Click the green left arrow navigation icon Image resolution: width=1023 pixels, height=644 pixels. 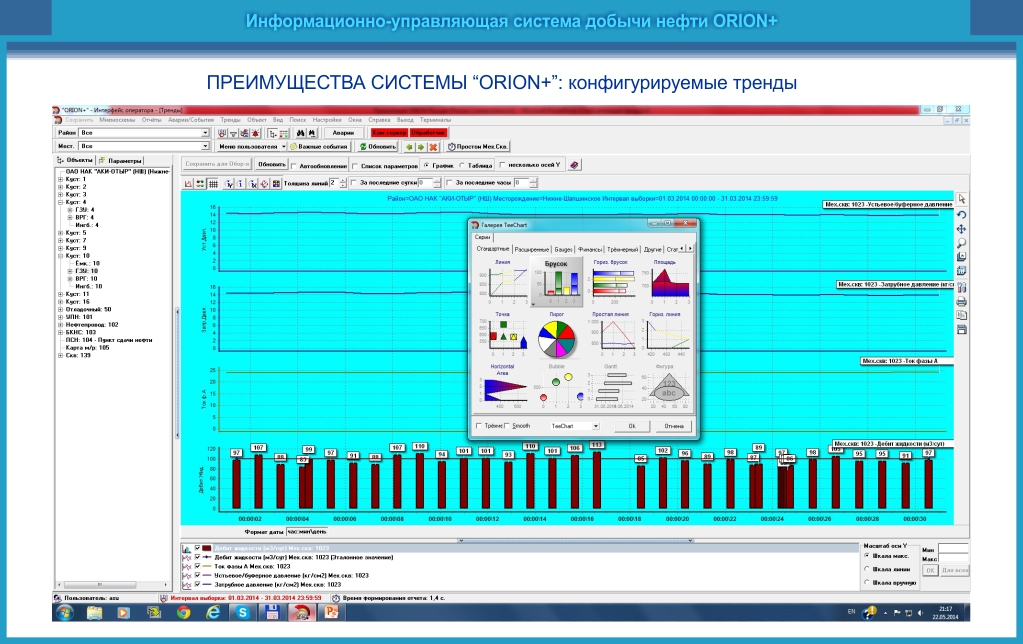coord(409,147)
